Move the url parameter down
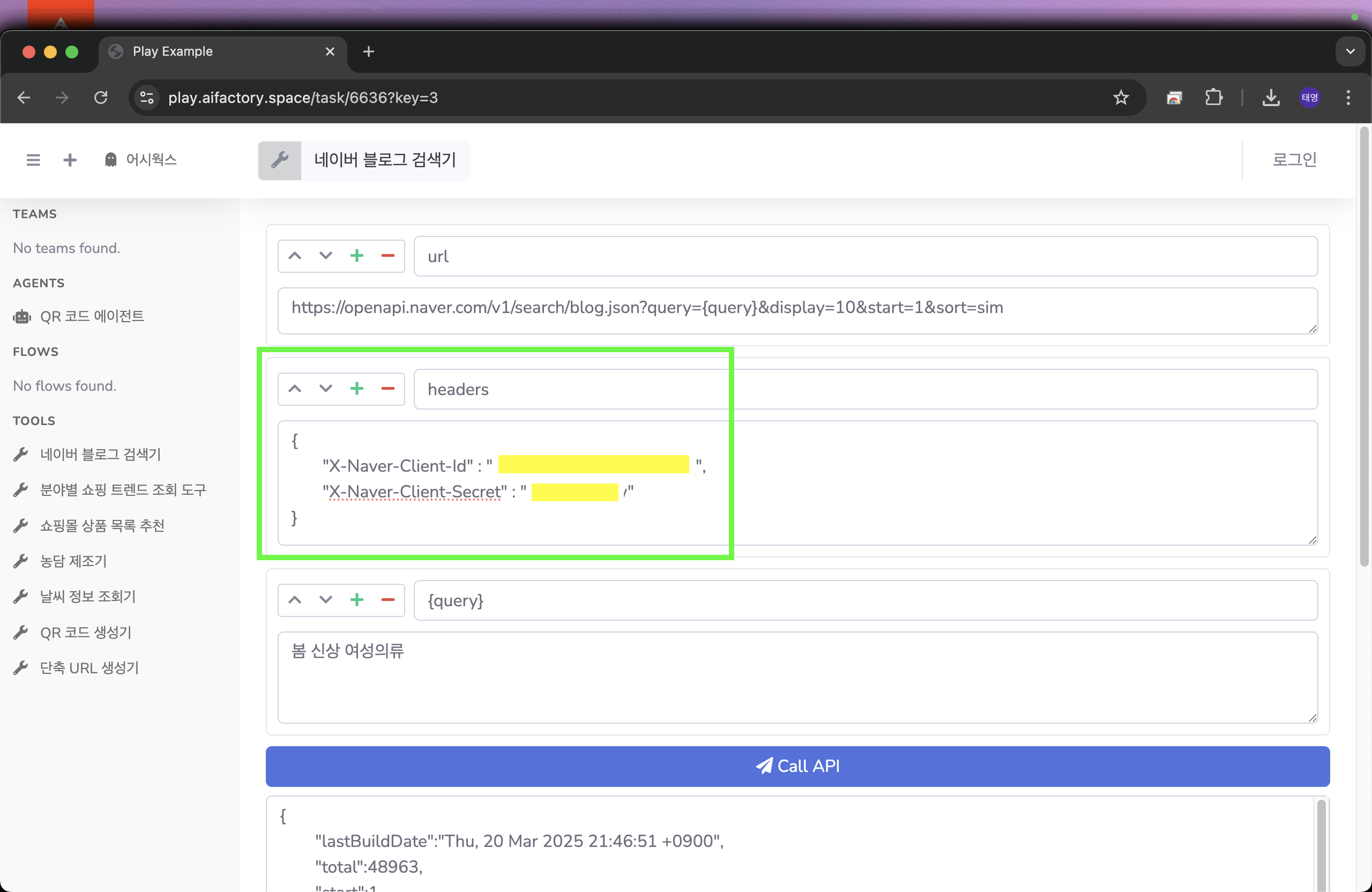This screenshot has width=1372, height=892. click(326, 256)
